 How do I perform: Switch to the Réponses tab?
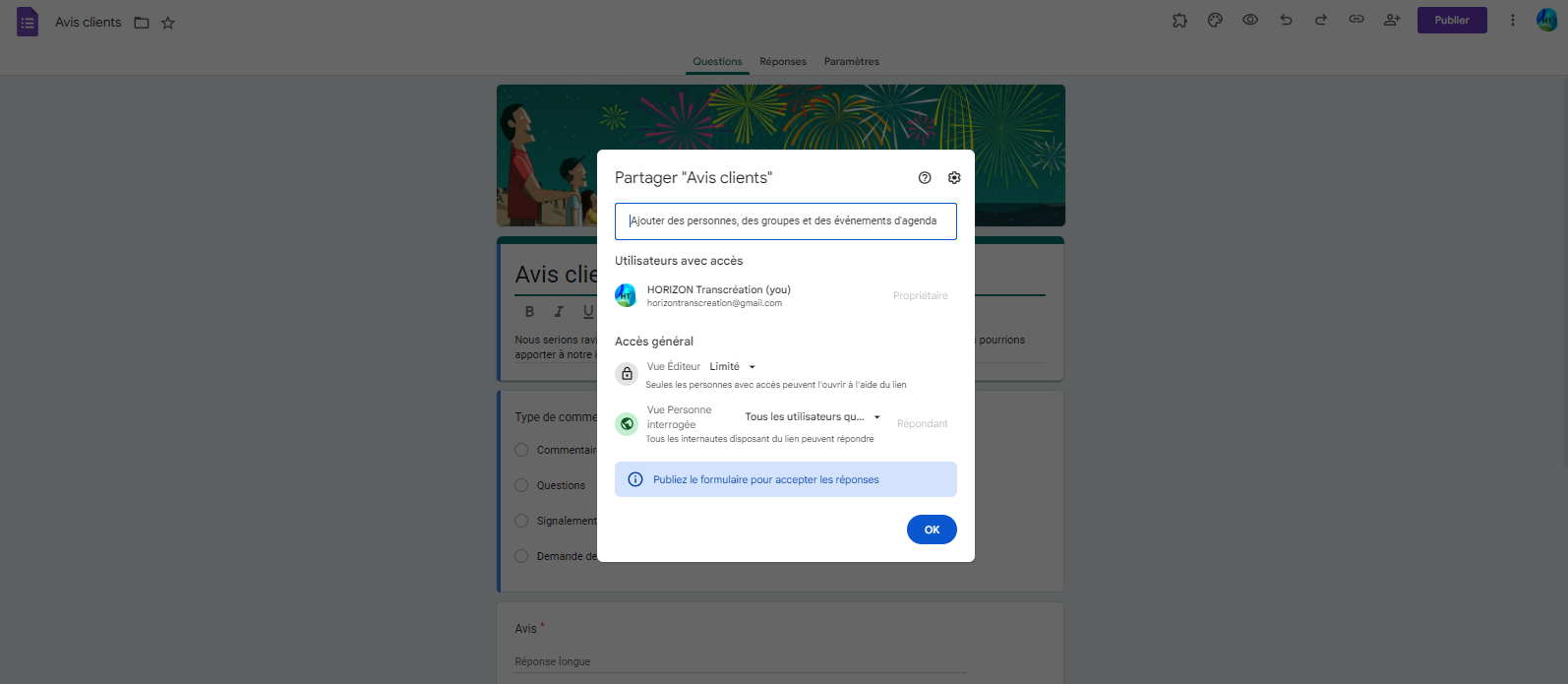[783, 61]
